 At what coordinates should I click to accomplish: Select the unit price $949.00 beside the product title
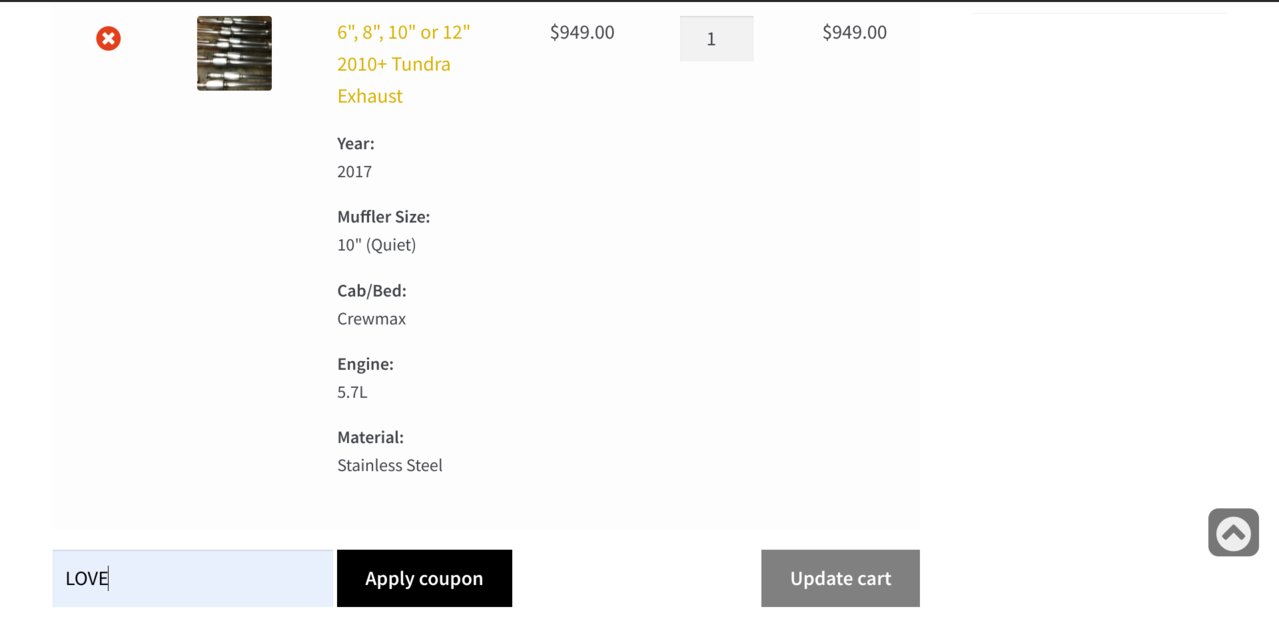click(x=582, y=32)
